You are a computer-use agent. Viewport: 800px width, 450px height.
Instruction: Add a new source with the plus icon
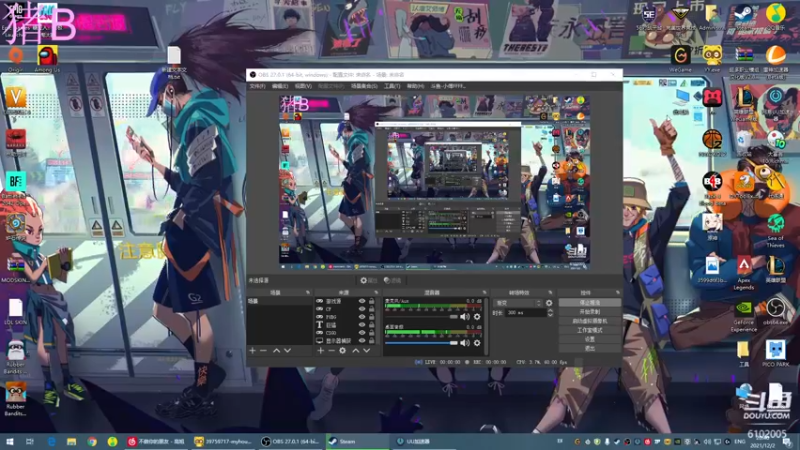pos(320,351)
